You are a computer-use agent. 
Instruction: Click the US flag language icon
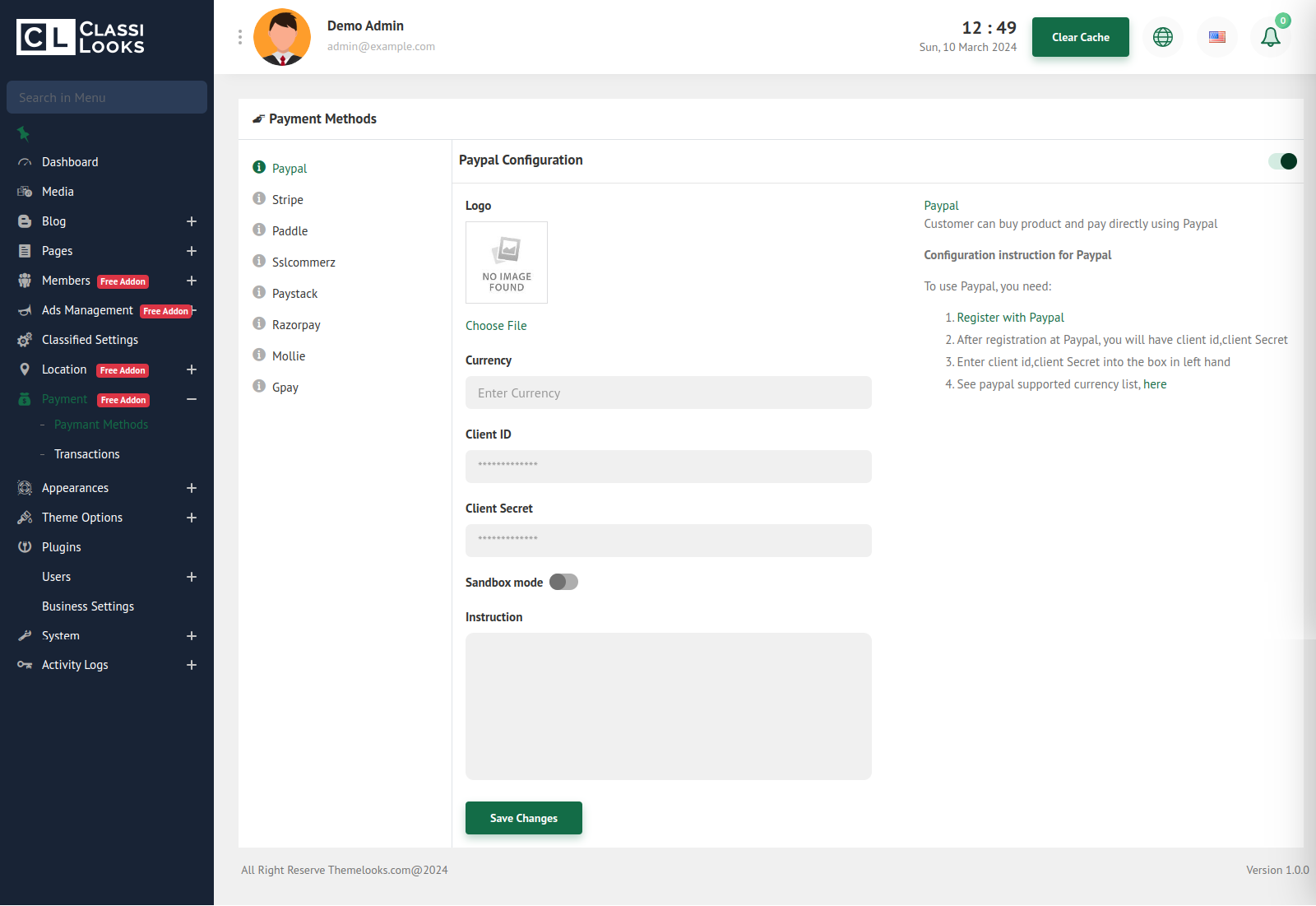pos(1217,37)
